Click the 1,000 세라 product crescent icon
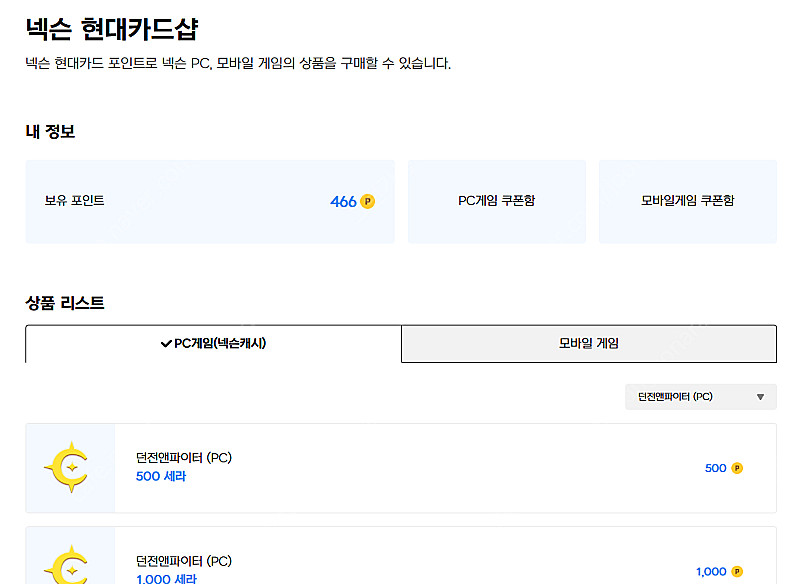This screenshot has width=800, height=584. (x=67, y=565)
